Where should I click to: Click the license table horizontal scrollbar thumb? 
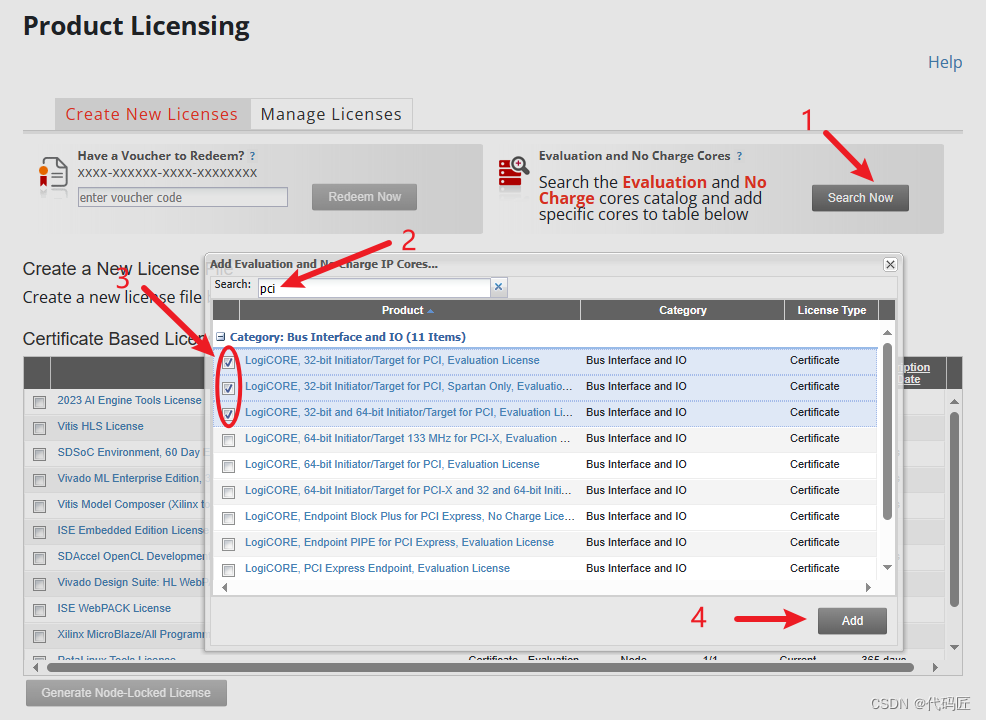coord(480,667)
